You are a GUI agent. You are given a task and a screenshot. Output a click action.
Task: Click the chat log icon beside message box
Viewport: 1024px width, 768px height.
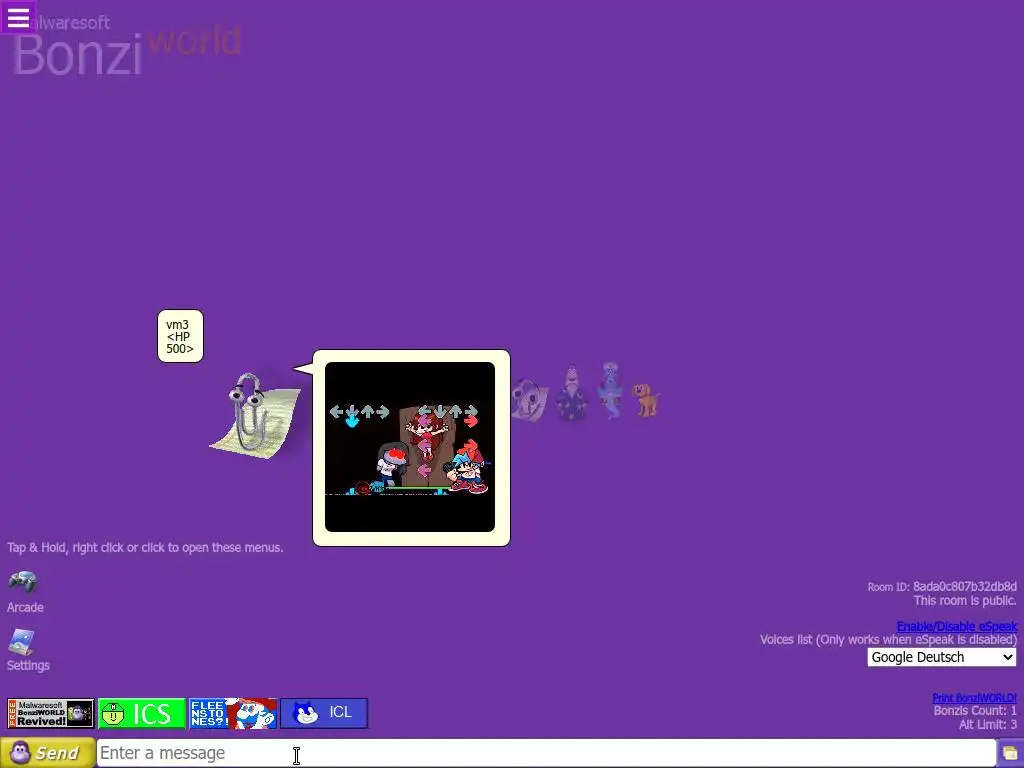point(1010,754)
